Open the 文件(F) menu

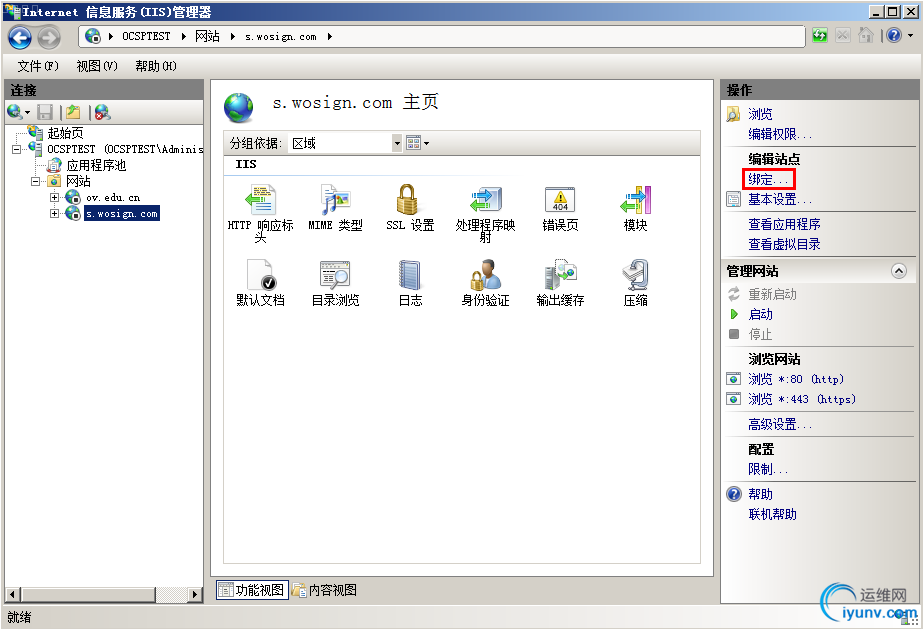pos(38,66)
